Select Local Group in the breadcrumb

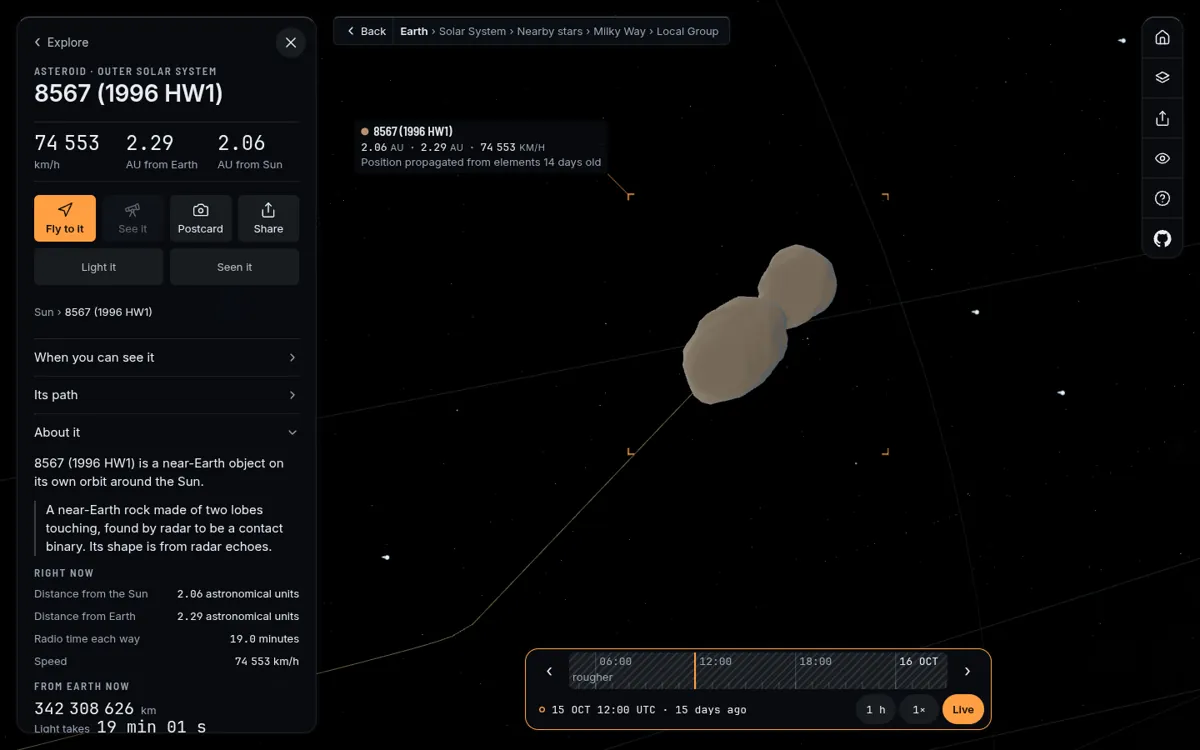point(688,31)
